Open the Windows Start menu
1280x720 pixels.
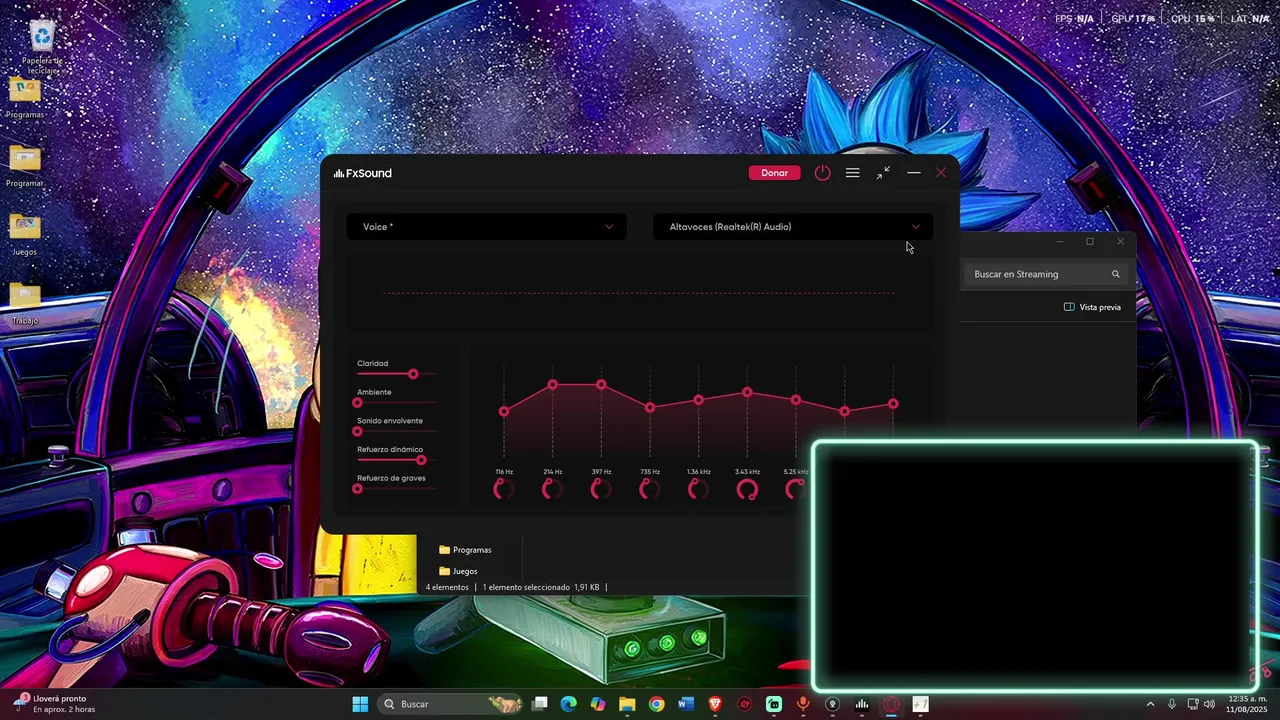(360, 704)
